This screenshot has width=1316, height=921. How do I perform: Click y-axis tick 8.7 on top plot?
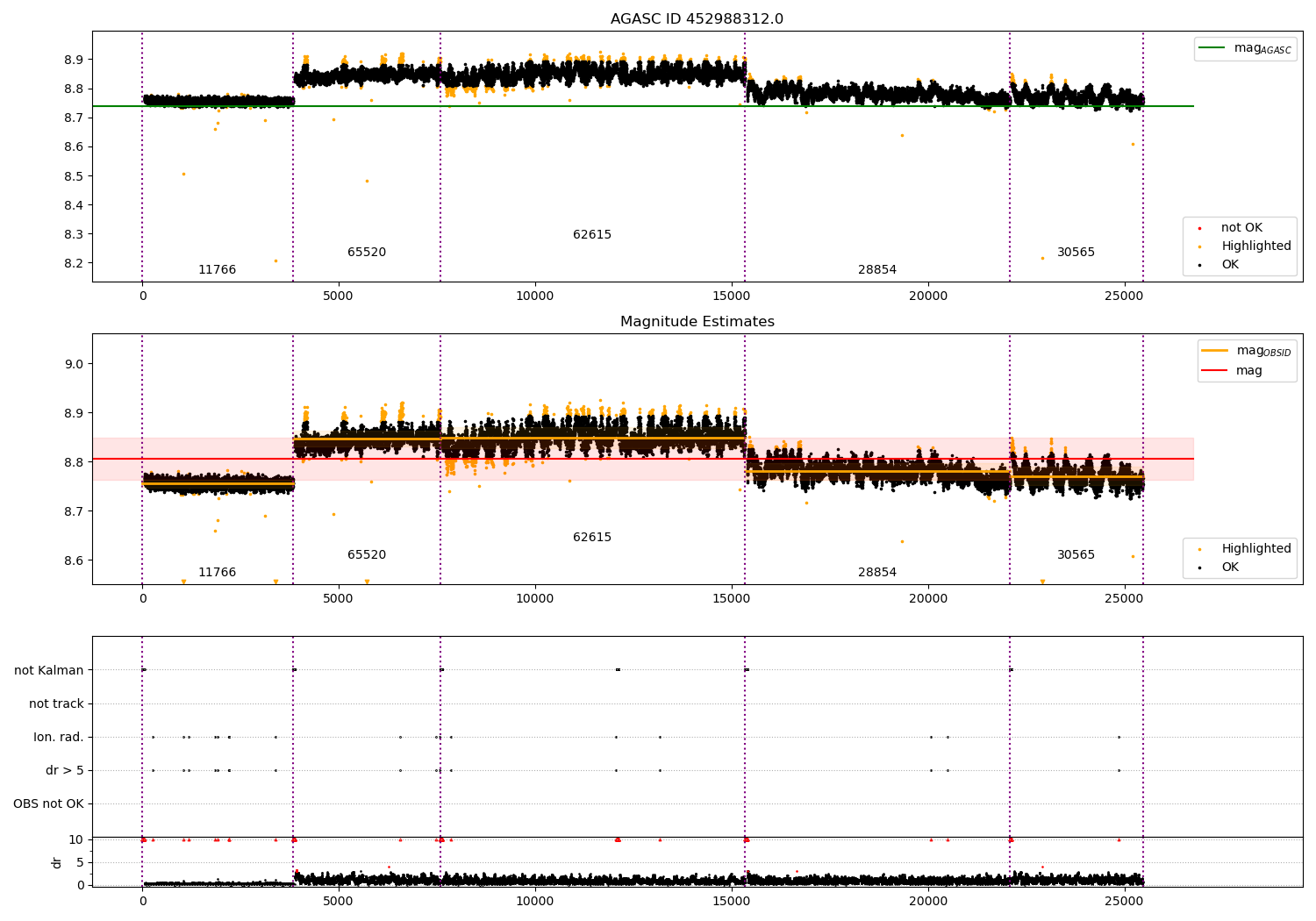pyautogui.click(x=73, y=118)
